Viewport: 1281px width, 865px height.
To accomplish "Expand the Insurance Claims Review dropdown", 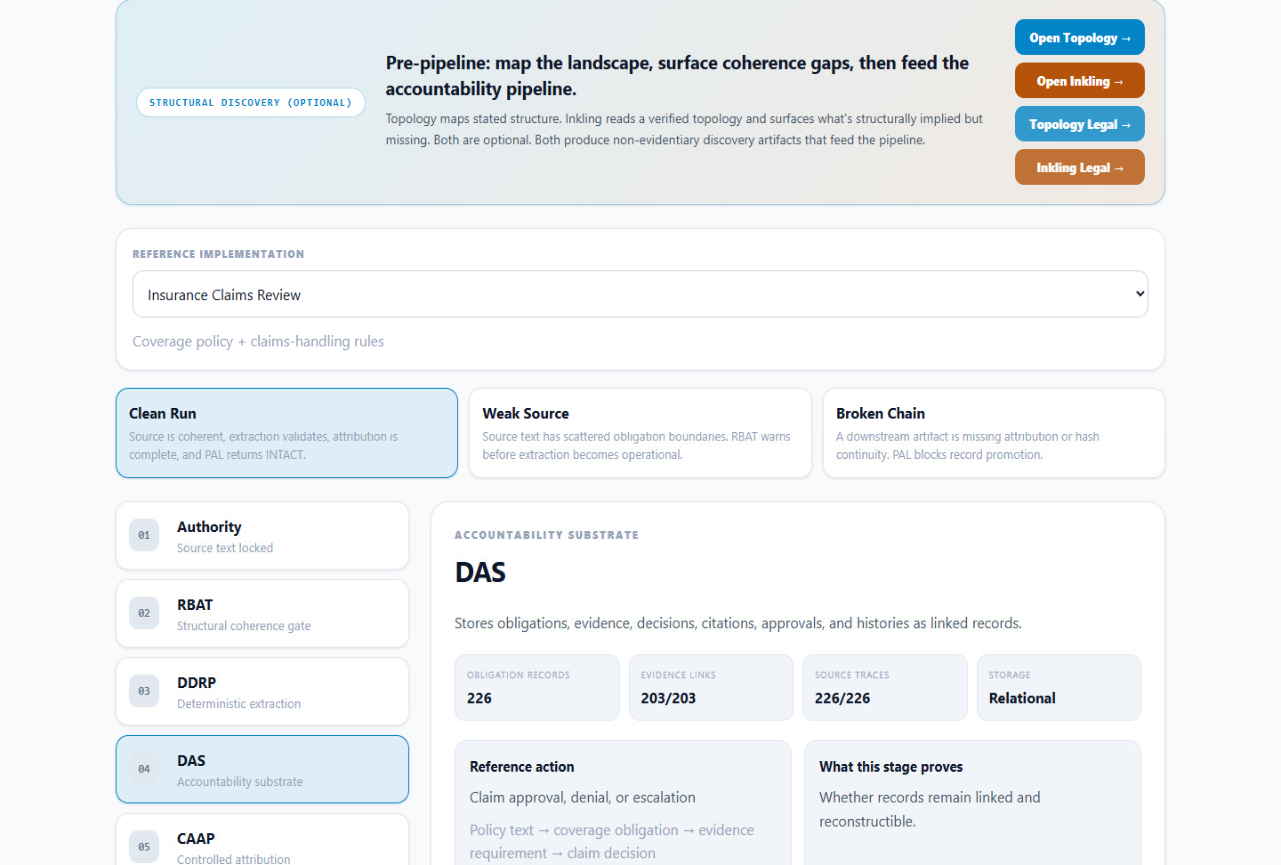I will tap(640, 294).
